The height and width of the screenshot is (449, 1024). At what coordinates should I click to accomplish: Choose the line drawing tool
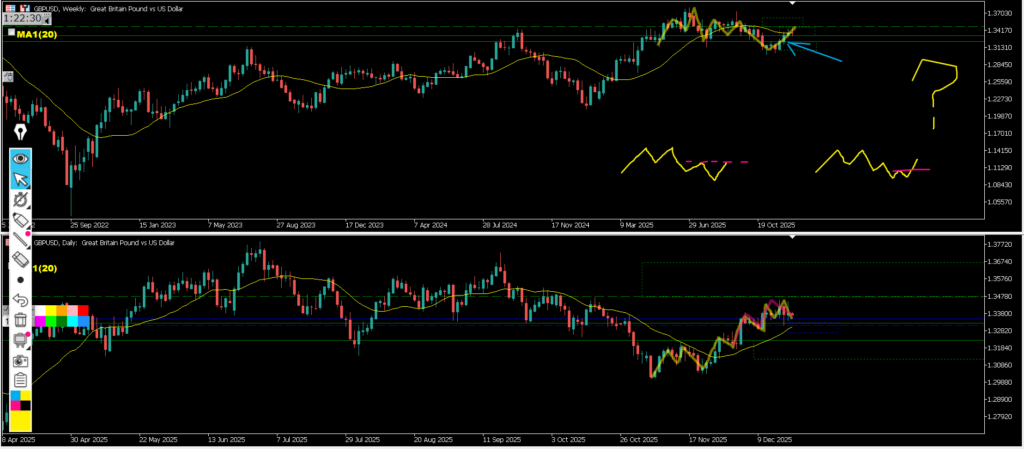(x=20, y=239)
